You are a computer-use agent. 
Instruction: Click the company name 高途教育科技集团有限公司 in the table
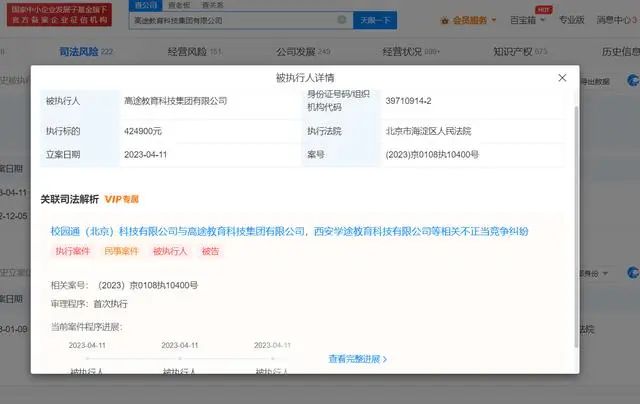[x=176, y=101]
